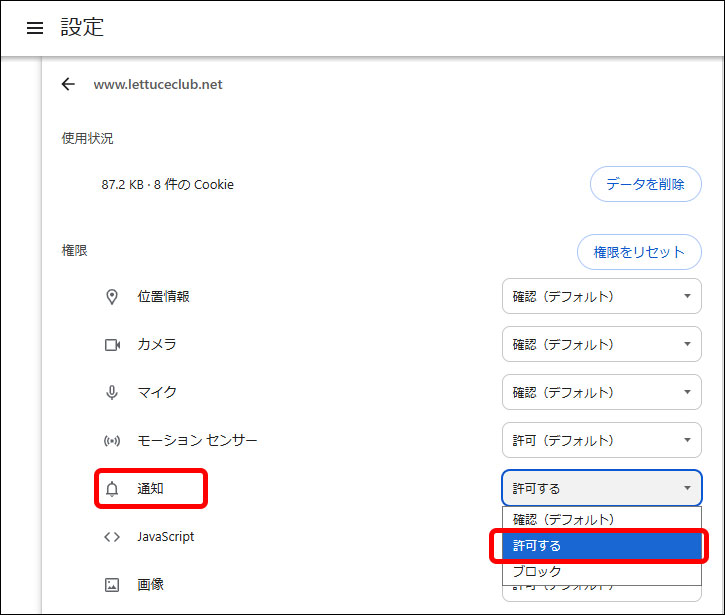725x615 pixels.
Task: Collapse the 通知 dropdown showing 許可する
Action: coord(602,488)
